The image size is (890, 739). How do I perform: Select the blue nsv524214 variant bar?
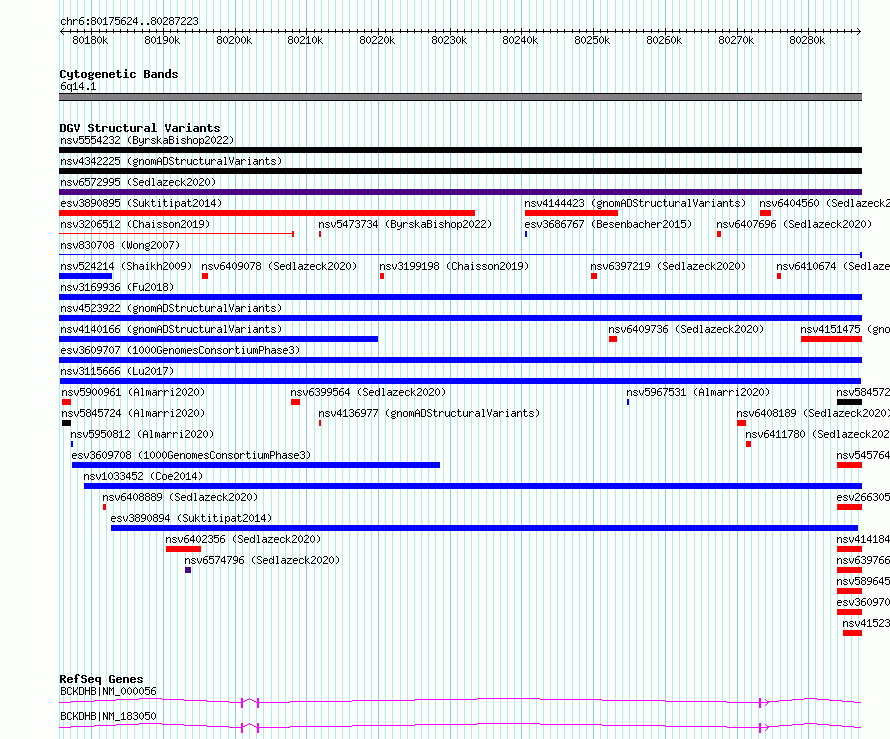click(85, 276)
